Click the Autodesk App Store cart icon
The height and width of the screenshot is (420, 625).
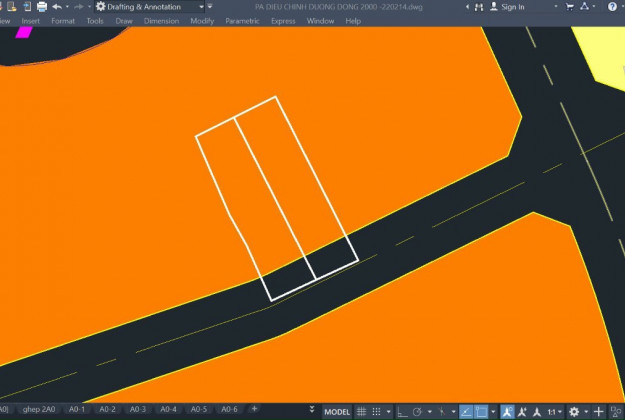click(570, 7)
